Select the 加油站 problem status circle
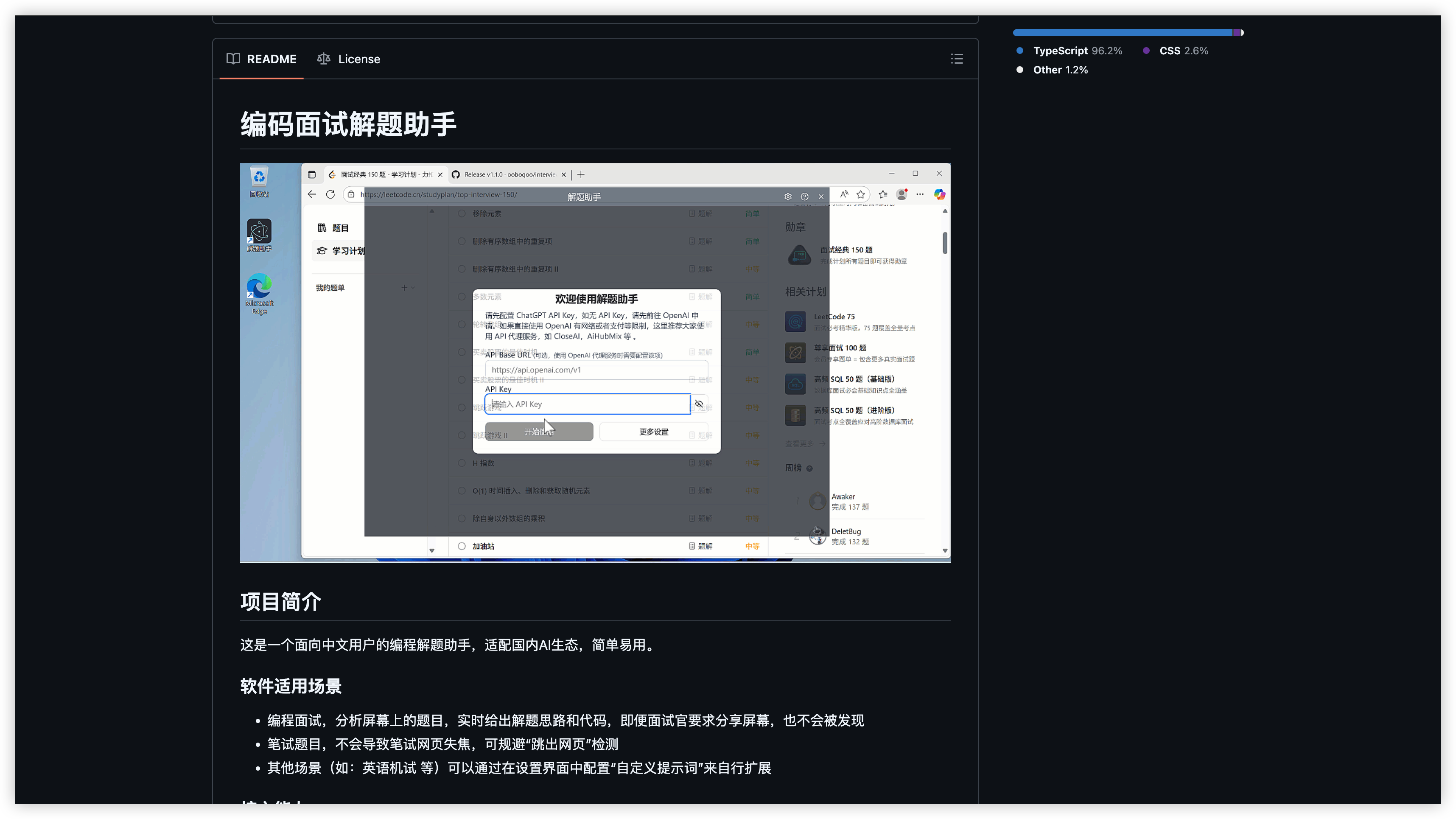 coord(462,546)
